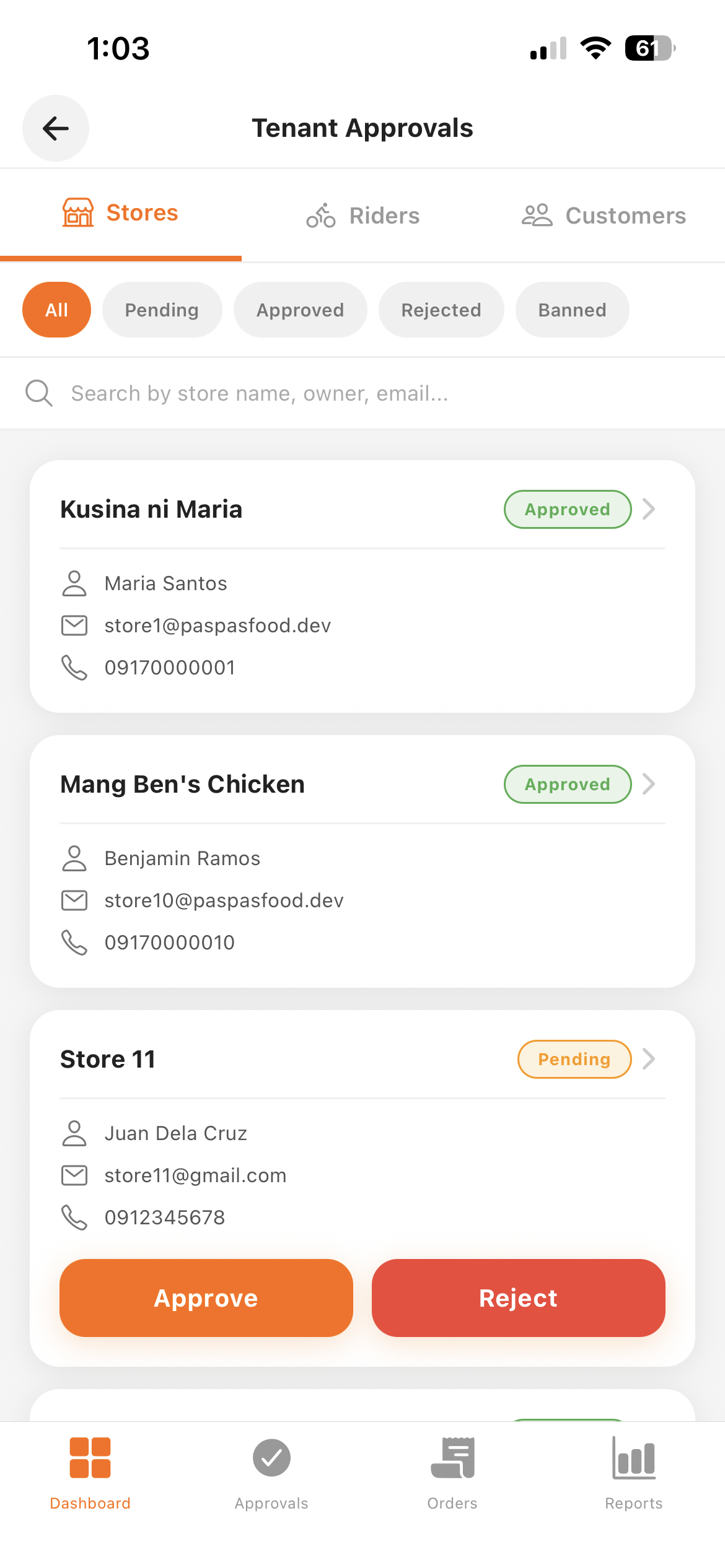Viewport: 725px width, 1568px height.
Task: Open Store 11 details chevron
Action: pos(649,1059)
